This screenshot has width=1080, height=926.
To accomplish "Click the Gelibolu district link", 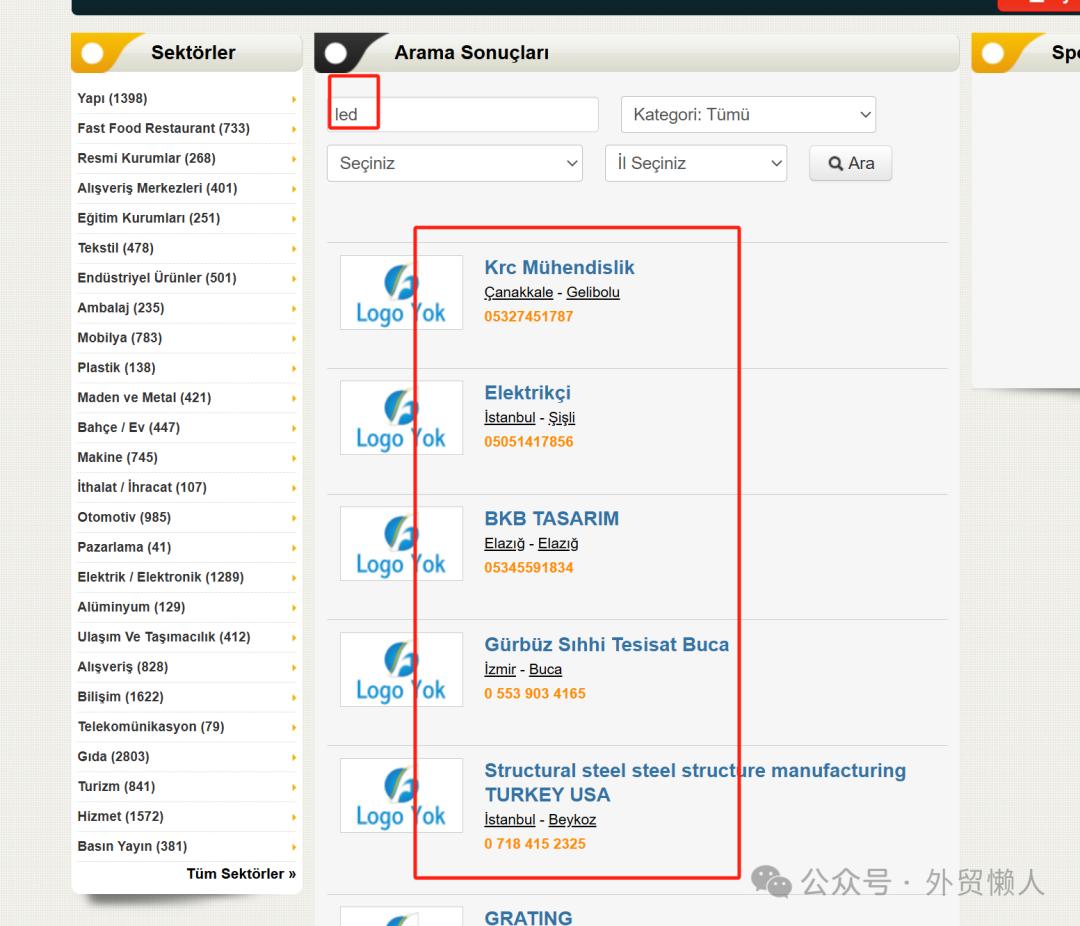I will (x=593, y=292).
